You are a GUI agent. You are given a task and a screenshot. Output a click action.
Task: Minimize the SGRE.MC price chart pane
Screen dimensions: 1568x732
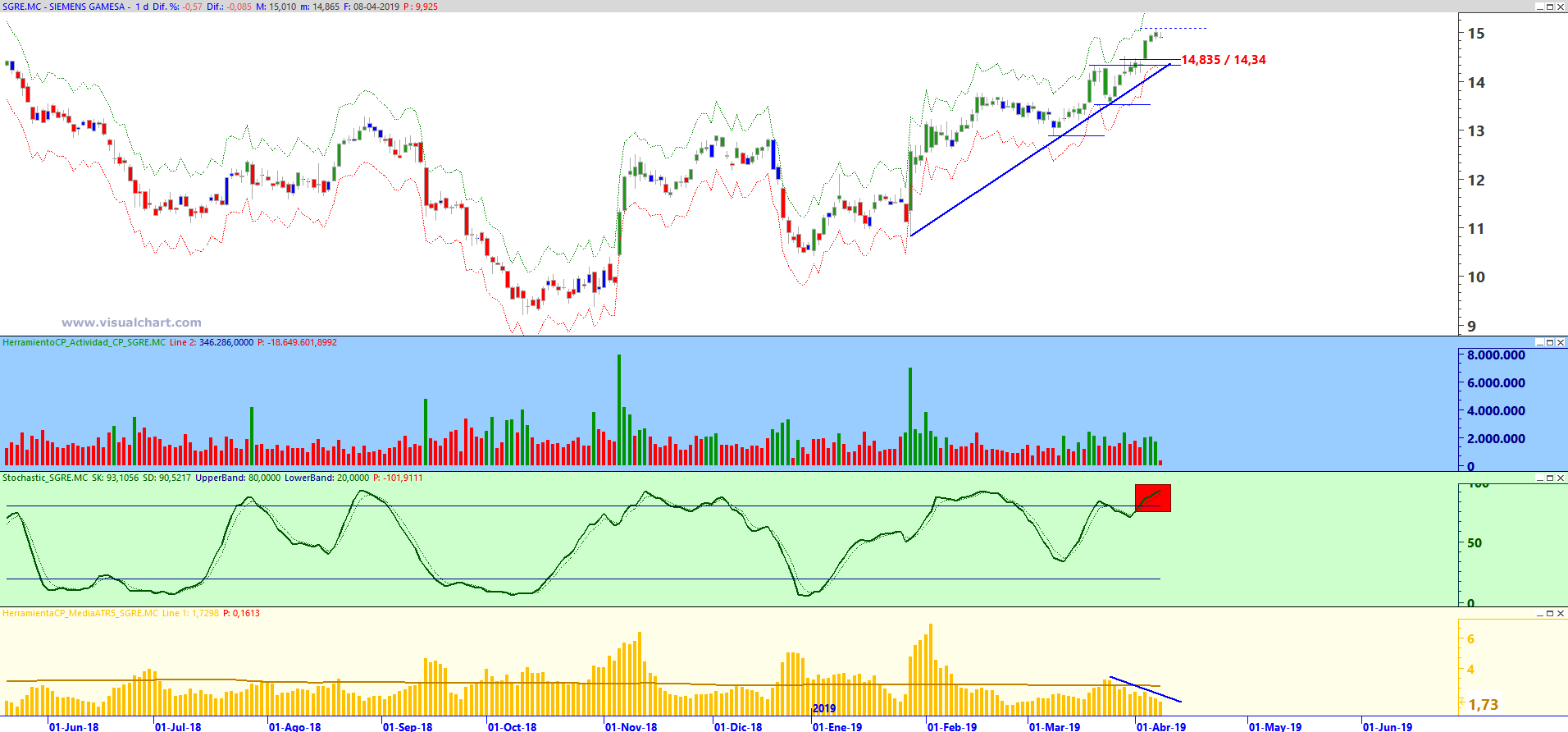click(x=1539, y=7)
